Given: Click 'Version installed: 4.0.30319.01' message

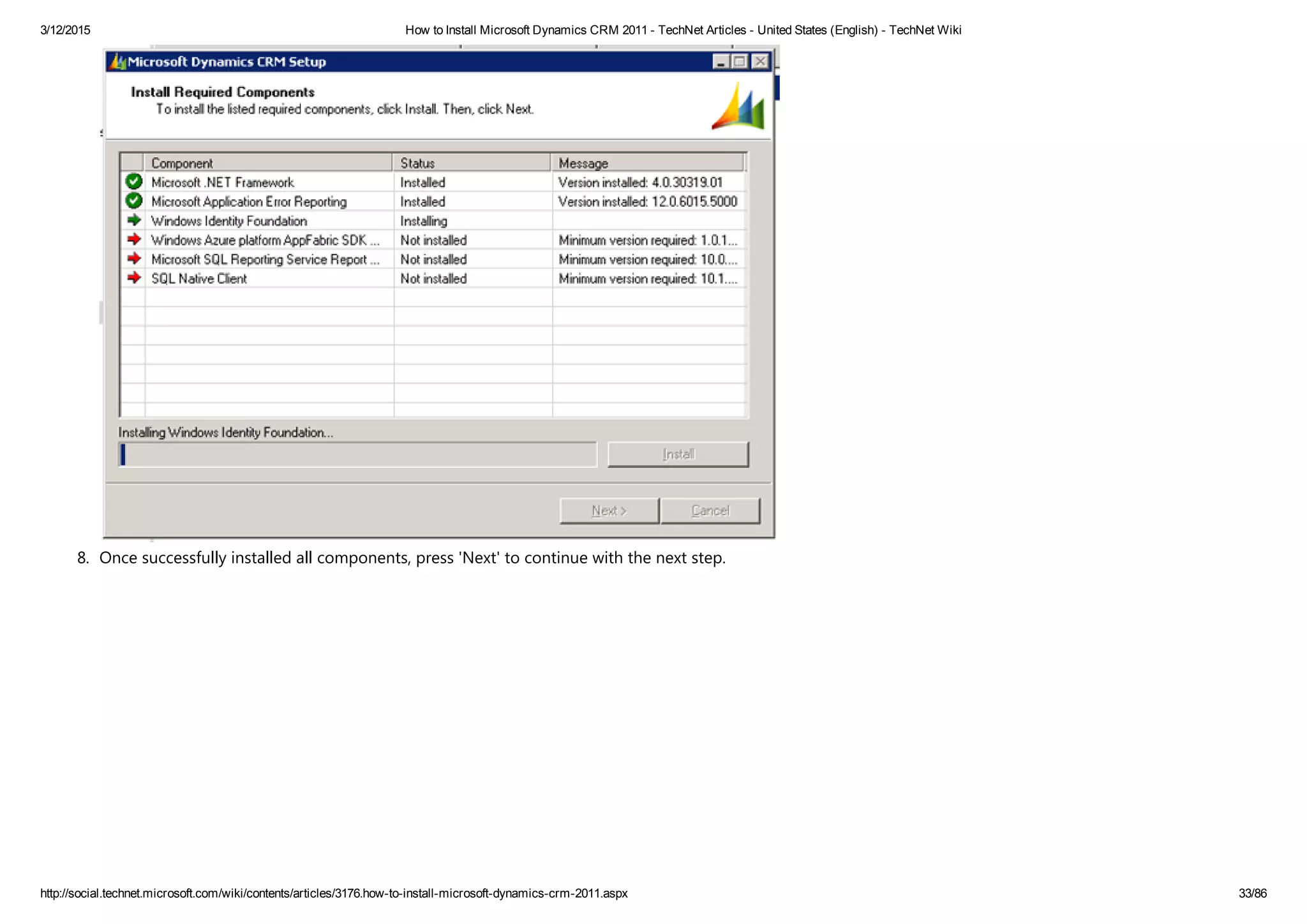Looking at the screenshot, I should click(x=640, y=183).
